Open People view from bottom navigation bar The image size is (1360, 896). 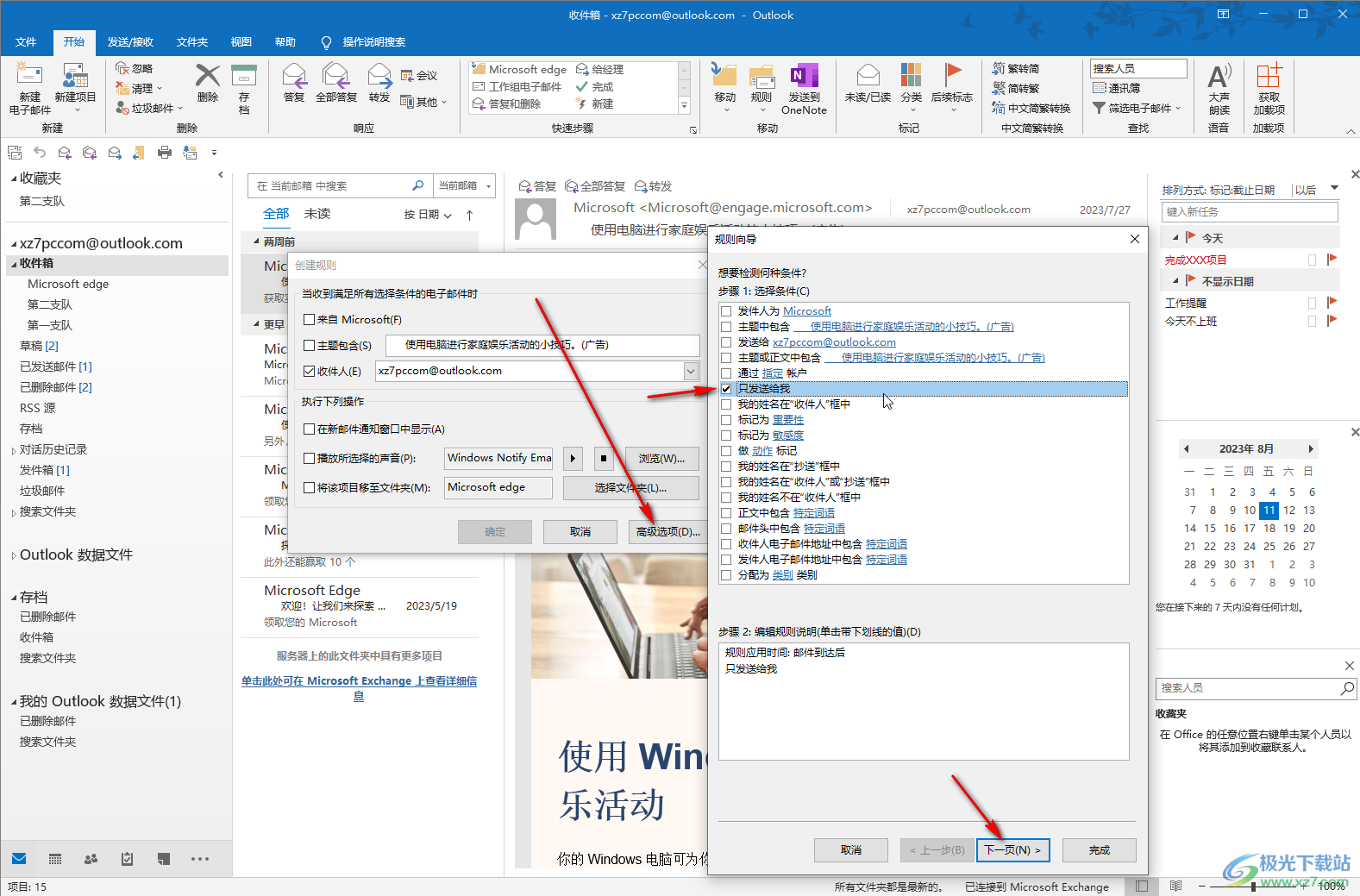click(x=91, y=859)
